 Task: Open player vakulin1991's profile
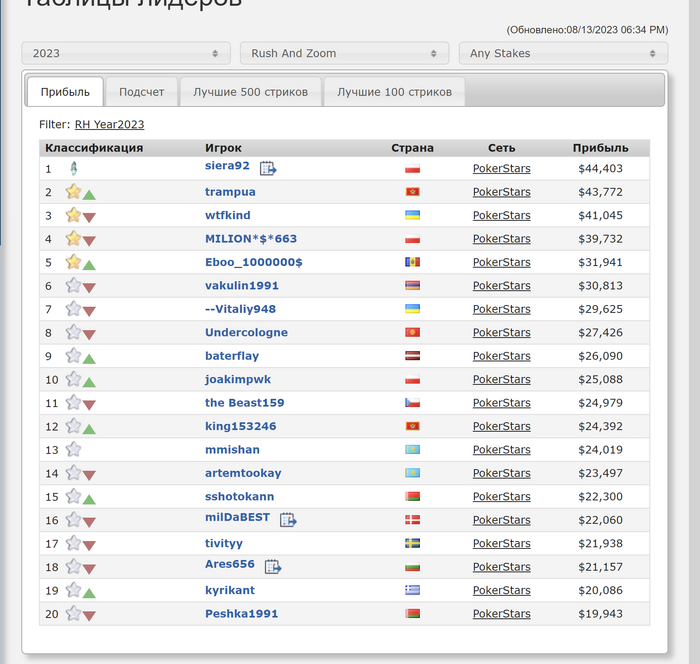tap(242, 286)
